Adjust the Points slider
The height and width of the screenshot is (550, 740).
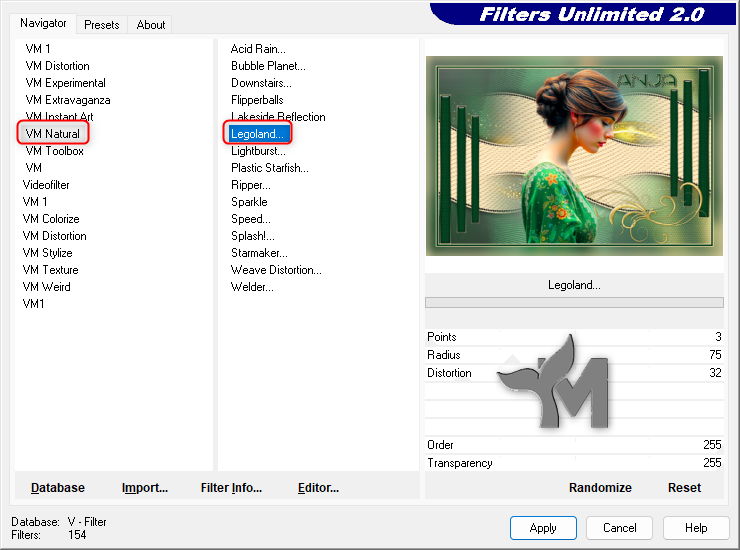574,337
